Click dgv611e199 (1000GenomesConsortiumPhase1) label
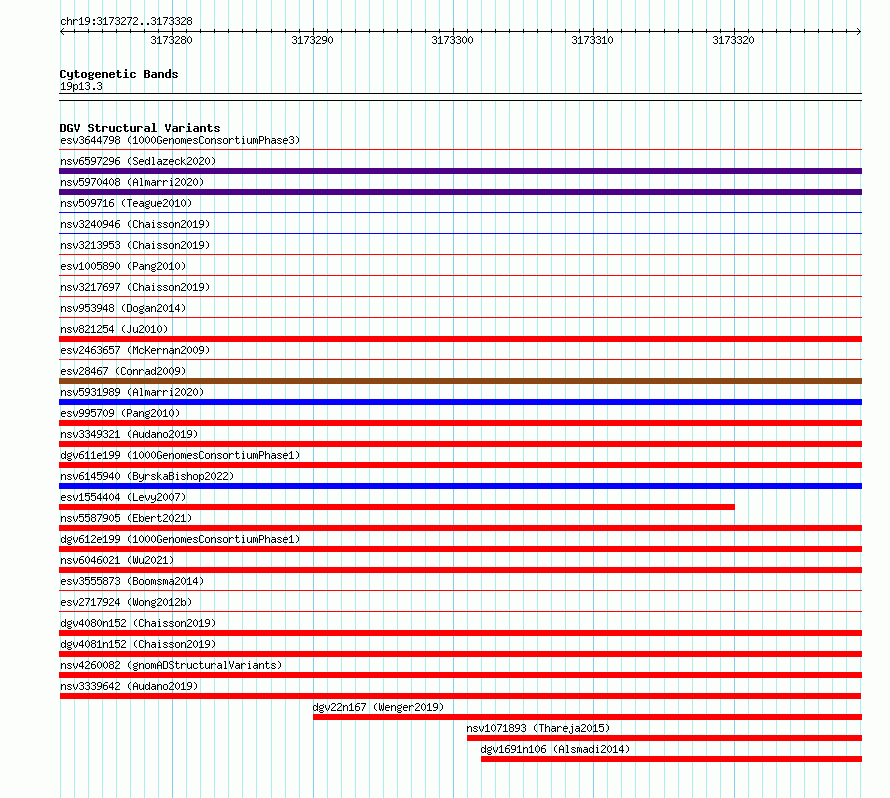The height and width of the screenshot is (798, 890). coord(180,455)
